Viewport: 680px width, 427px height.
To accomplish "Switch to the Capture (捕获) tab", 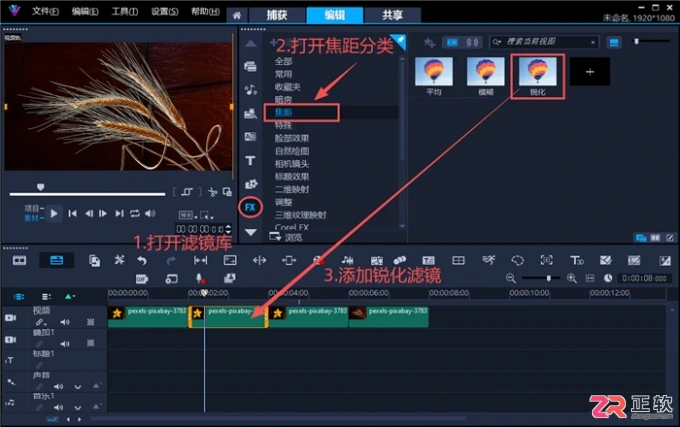I will (x=277, y=15).
